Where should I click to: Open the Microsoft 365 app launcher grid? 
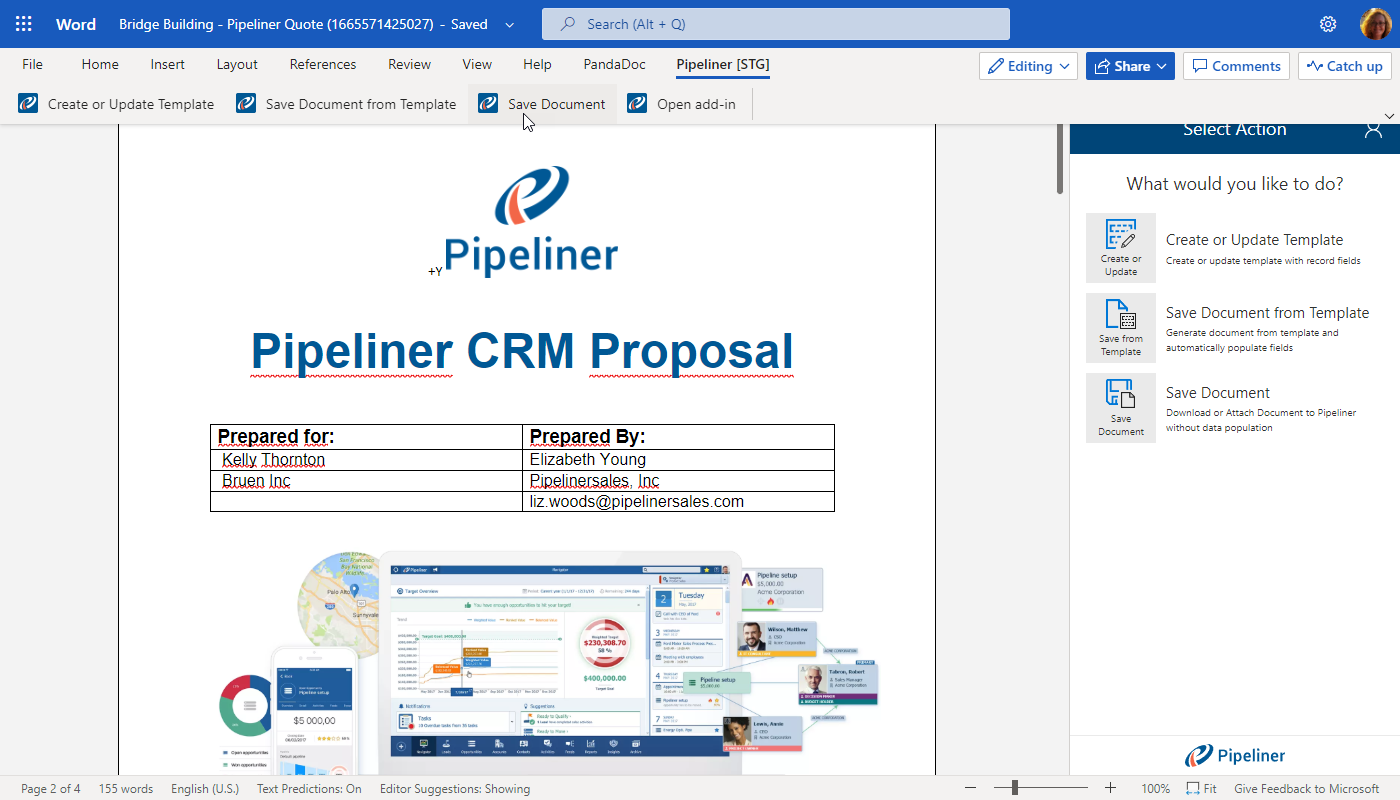[x=24, y=24]
